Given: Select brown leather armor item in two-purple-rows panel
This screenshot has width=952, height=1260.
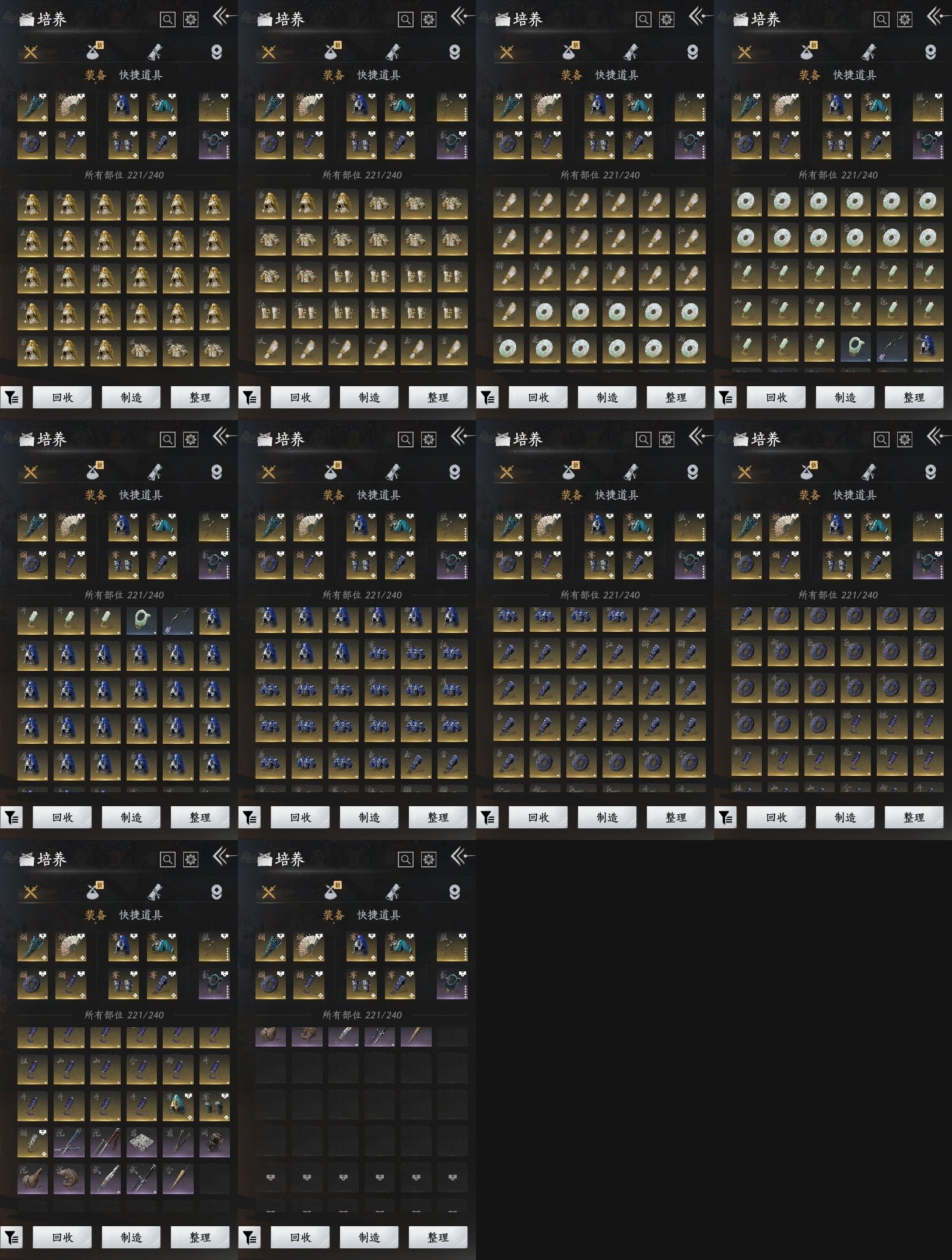Looking at the screenshot, I should tap(214, 1142).
